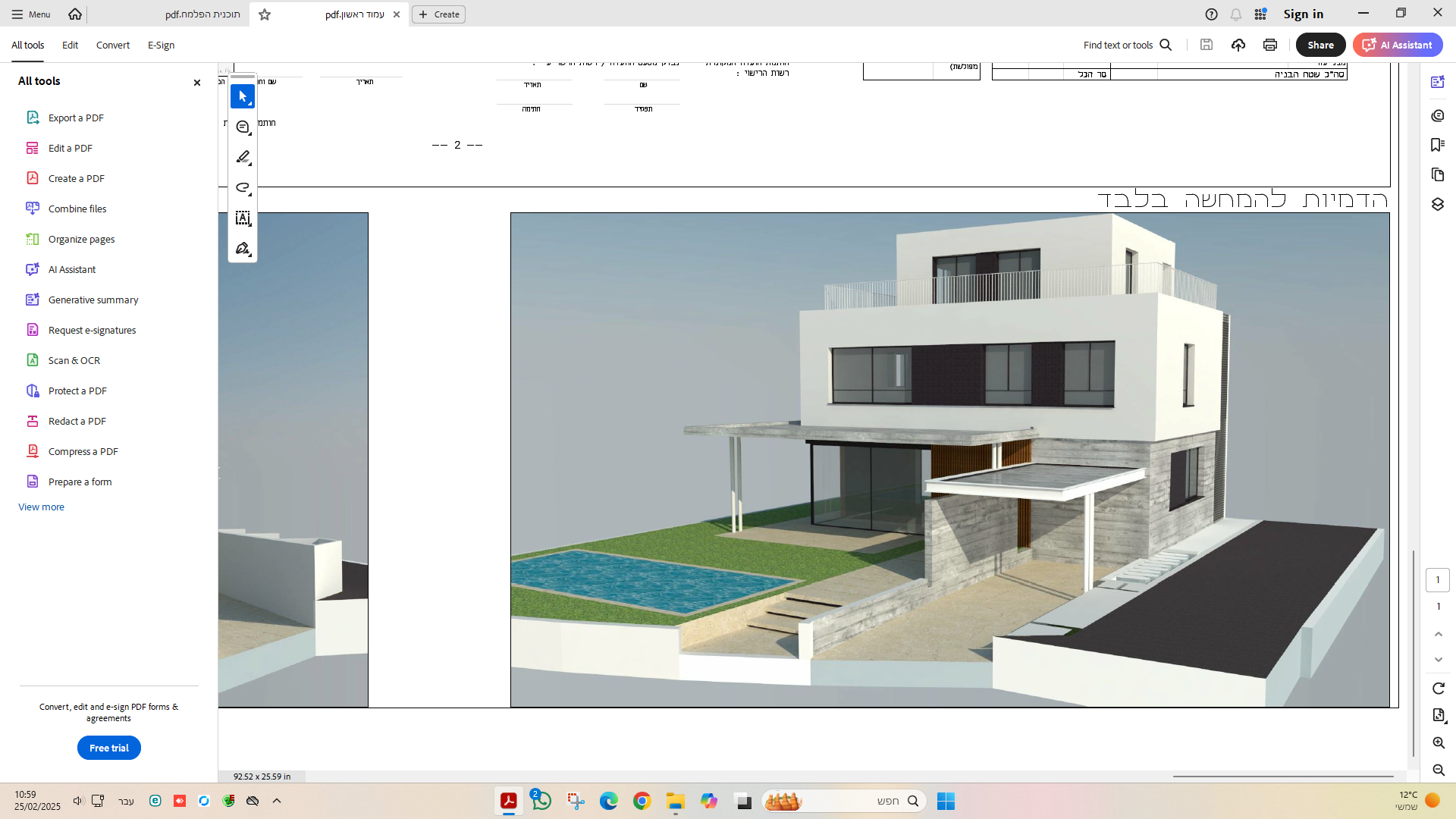Show hidden system tray icons chevron

277,801
